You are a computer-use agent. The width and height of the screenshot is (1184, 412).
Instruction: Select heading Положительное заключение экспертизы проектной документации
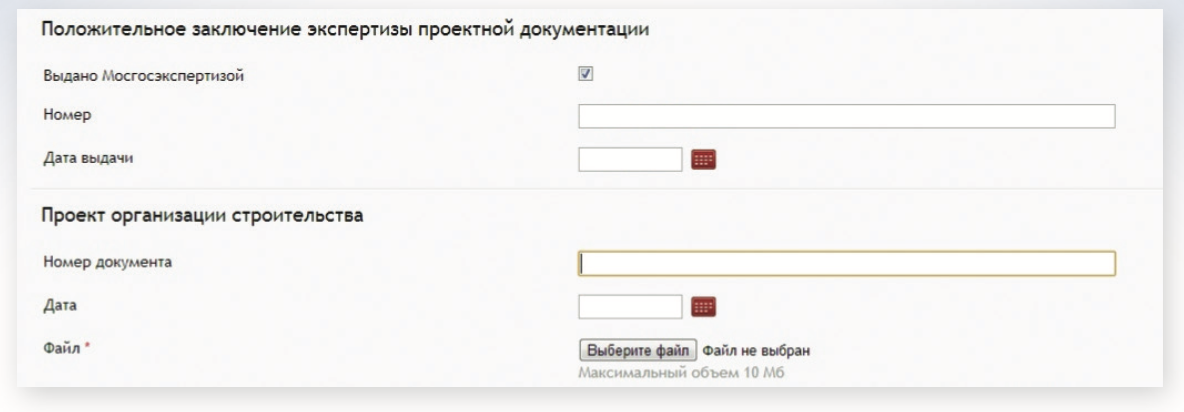coord(345,30)
